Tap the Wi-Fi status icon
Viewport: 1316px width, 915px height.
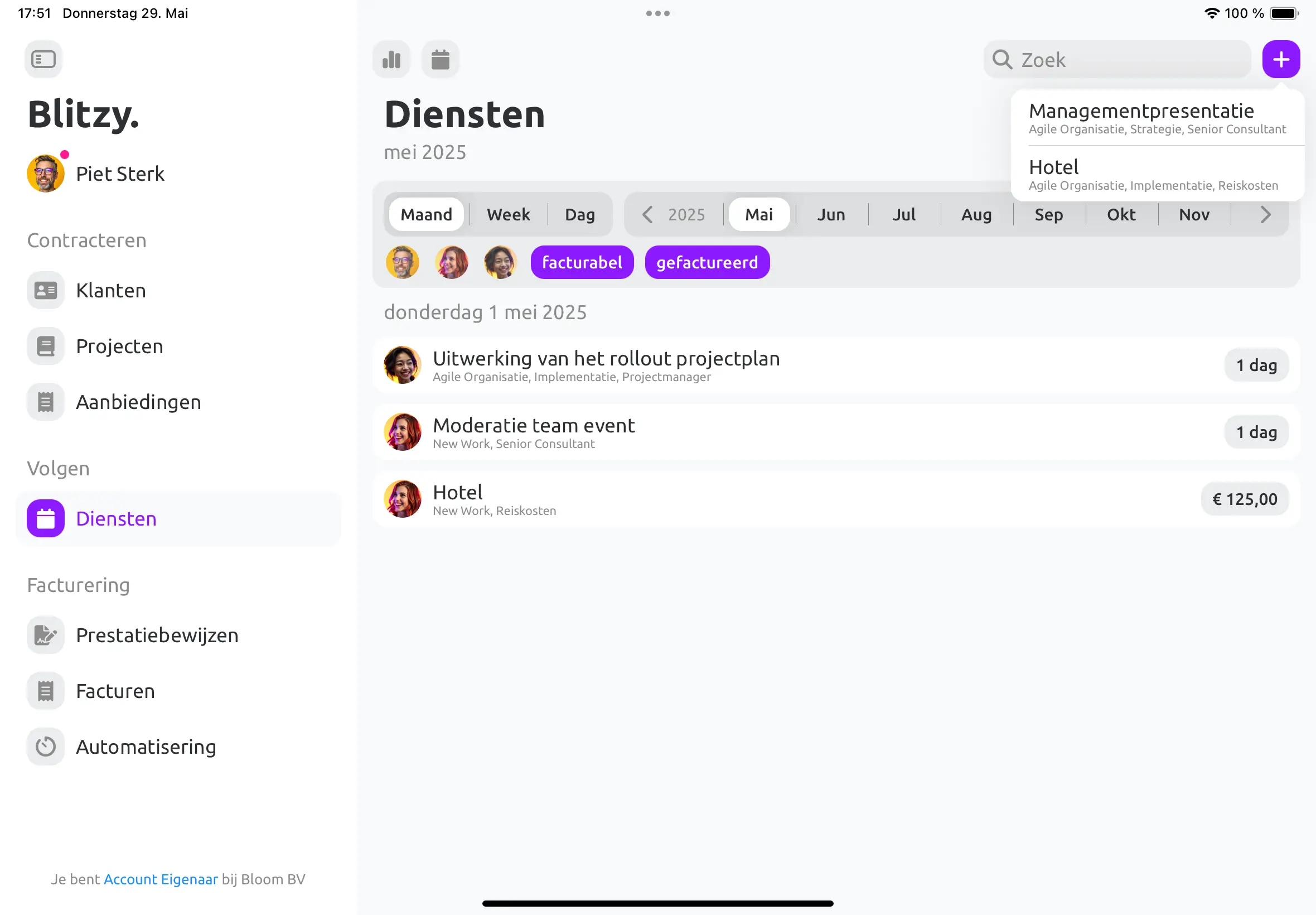point(1211,13)
